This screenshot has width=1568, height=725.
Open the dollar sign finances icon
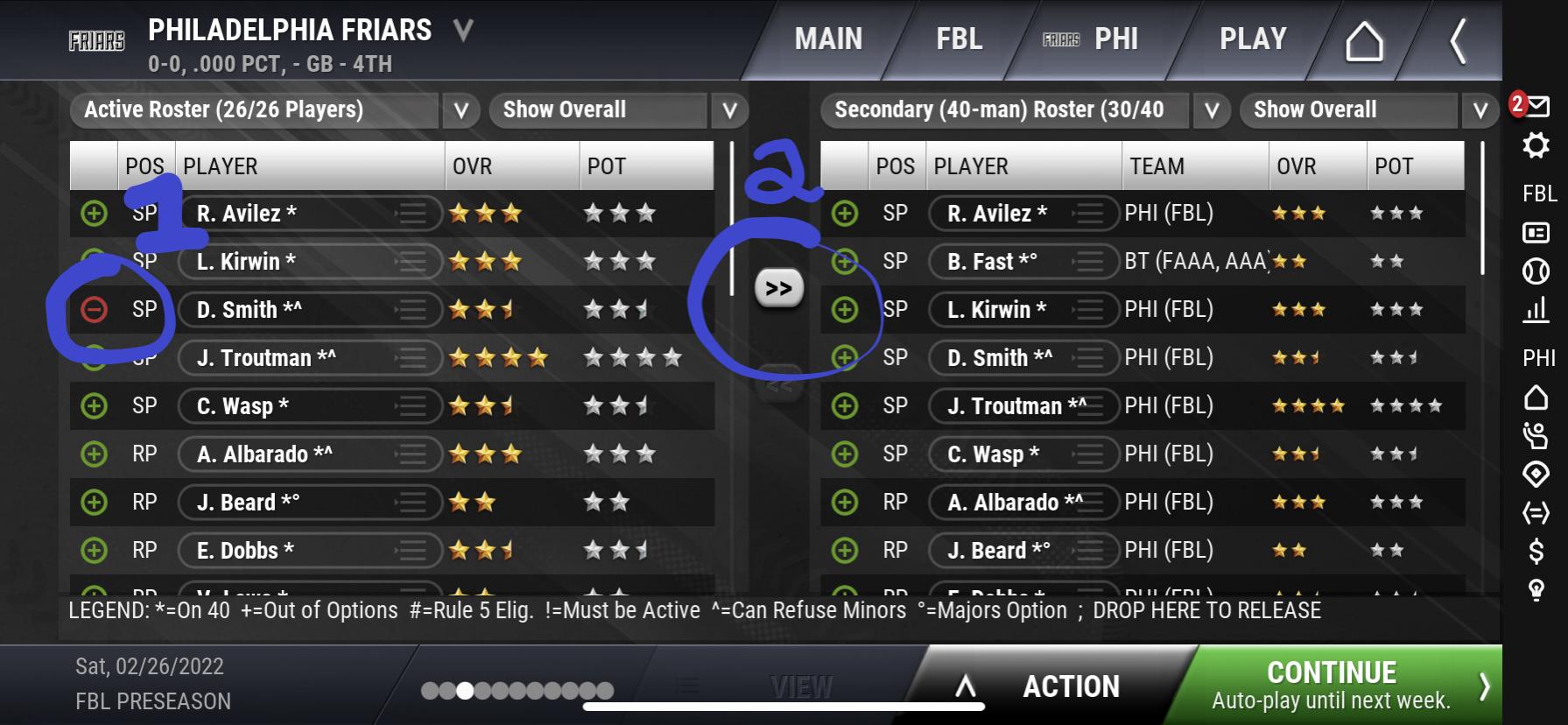click(x=1536, y=551)
